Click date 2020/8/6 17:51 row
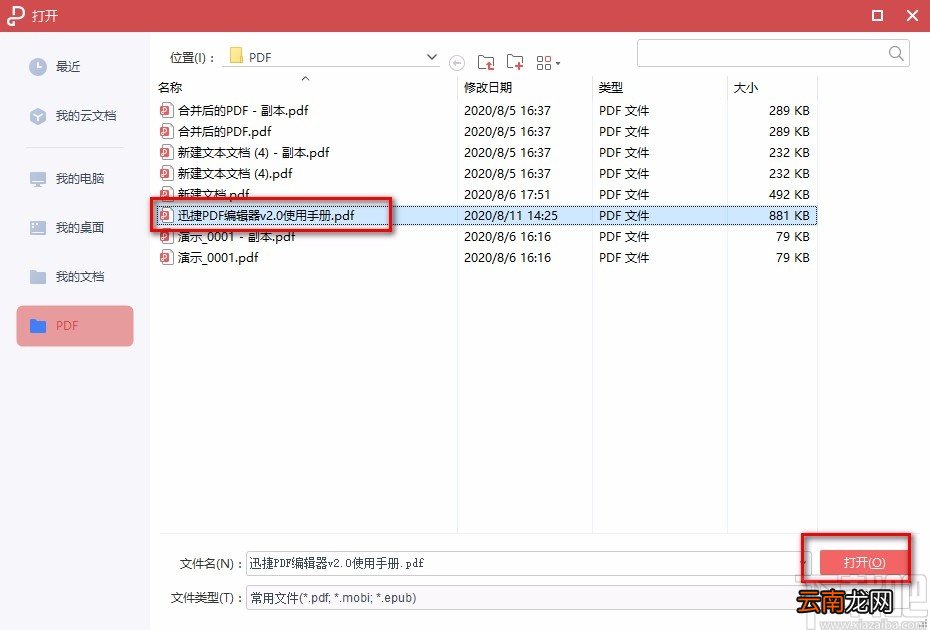 point(507,195)
